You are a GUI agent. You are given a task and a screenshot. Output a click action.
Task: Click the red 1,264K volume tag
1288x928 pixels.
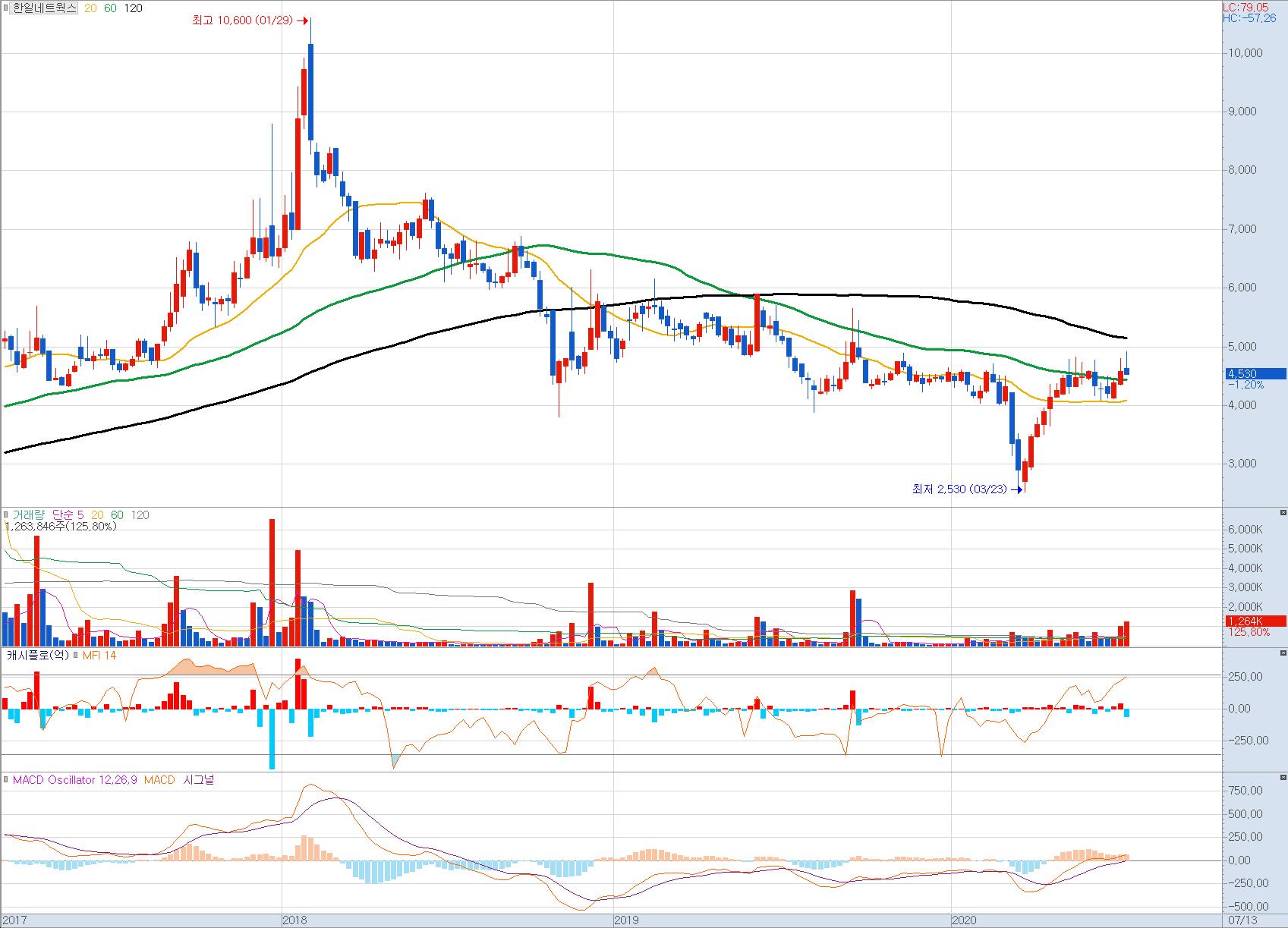tap(1255, 621)
